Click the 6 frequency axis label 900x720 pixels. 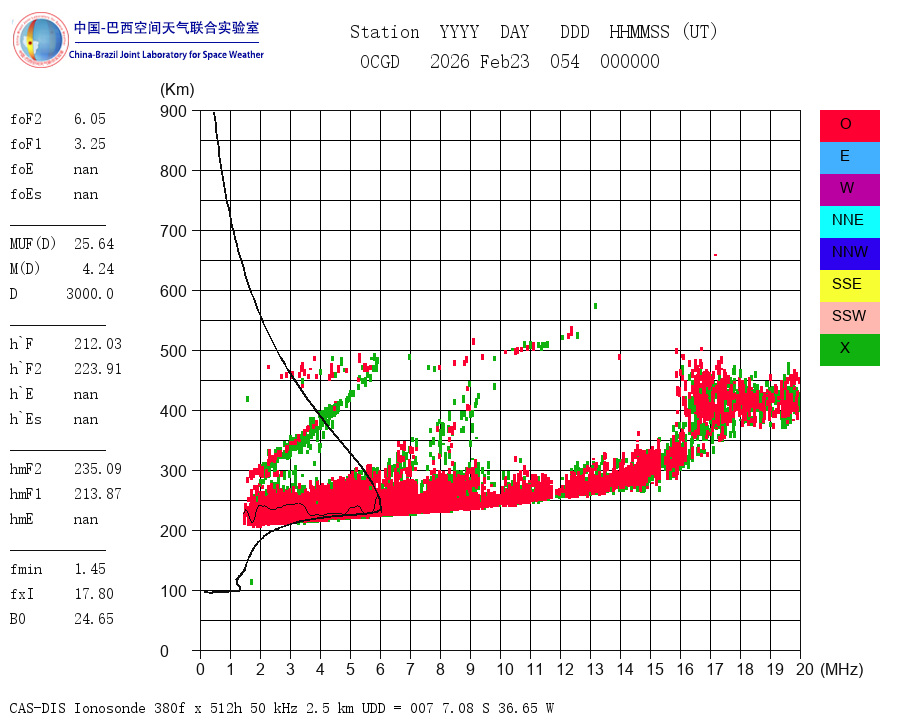coord(380,669)
